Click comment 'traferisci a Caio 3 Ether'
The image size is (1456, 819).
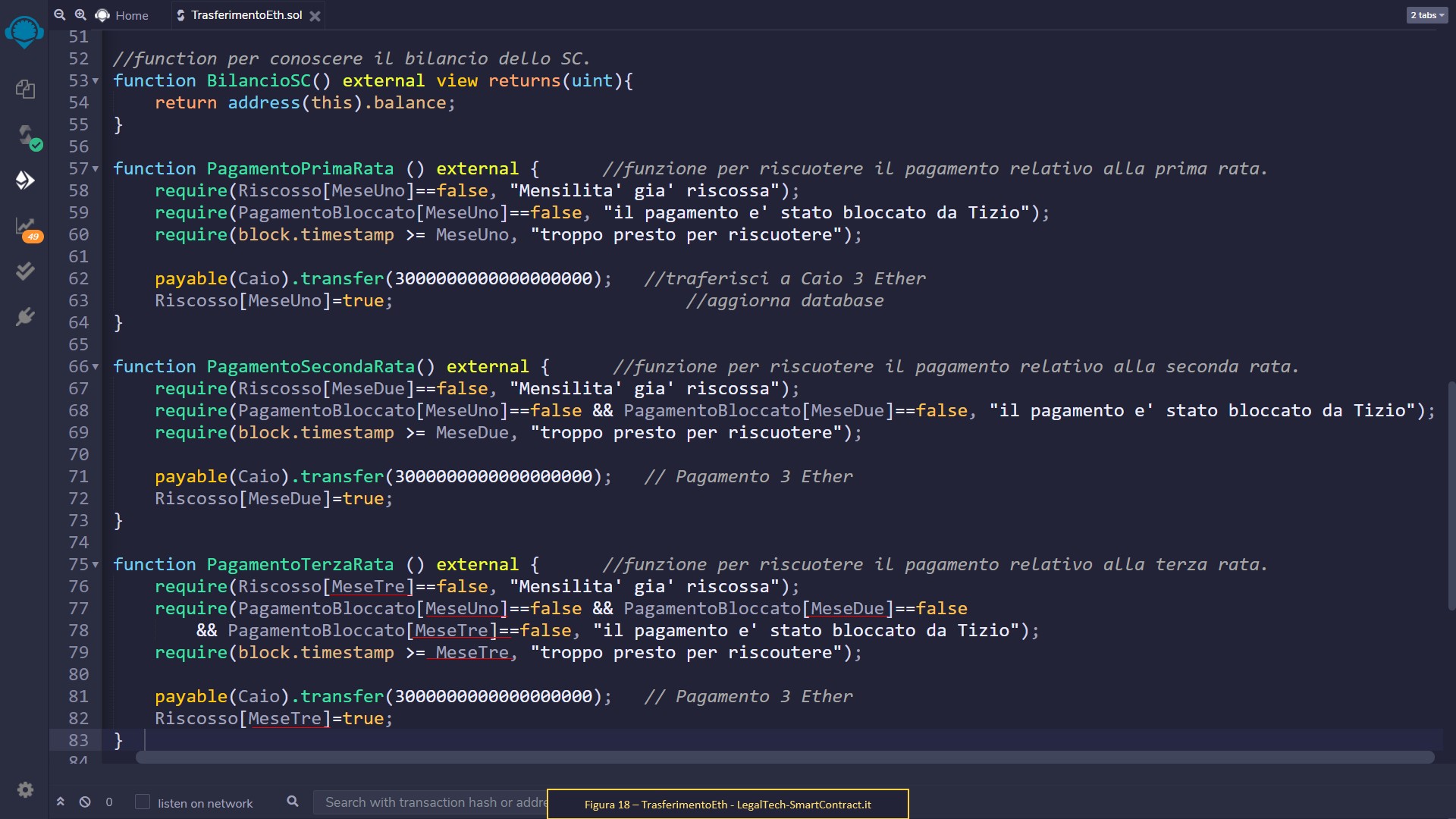(785, 278)
